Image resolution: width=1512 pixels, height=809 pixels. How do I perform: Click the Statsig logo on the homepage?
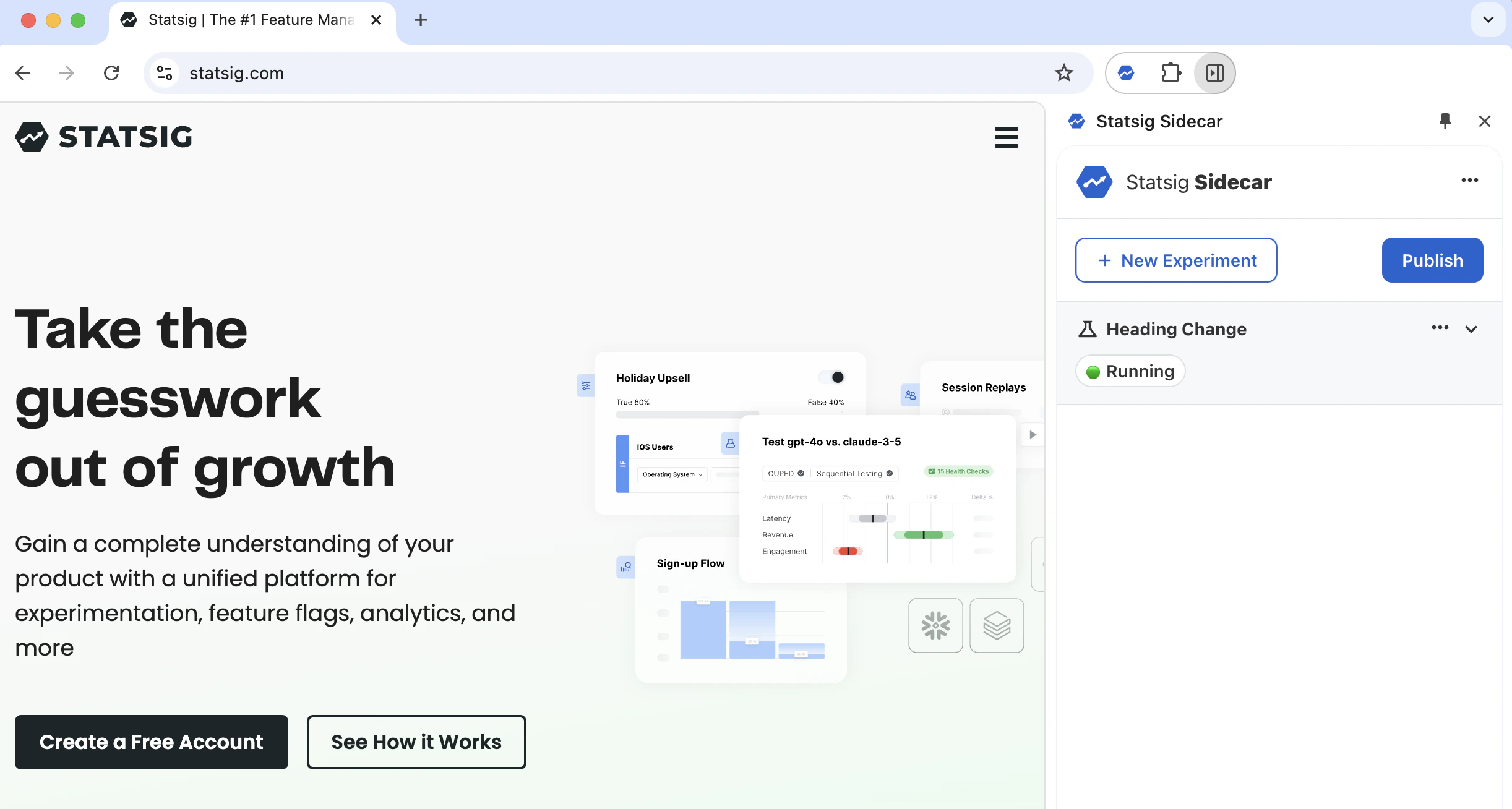pyautogui.click(x=103, y=136)
